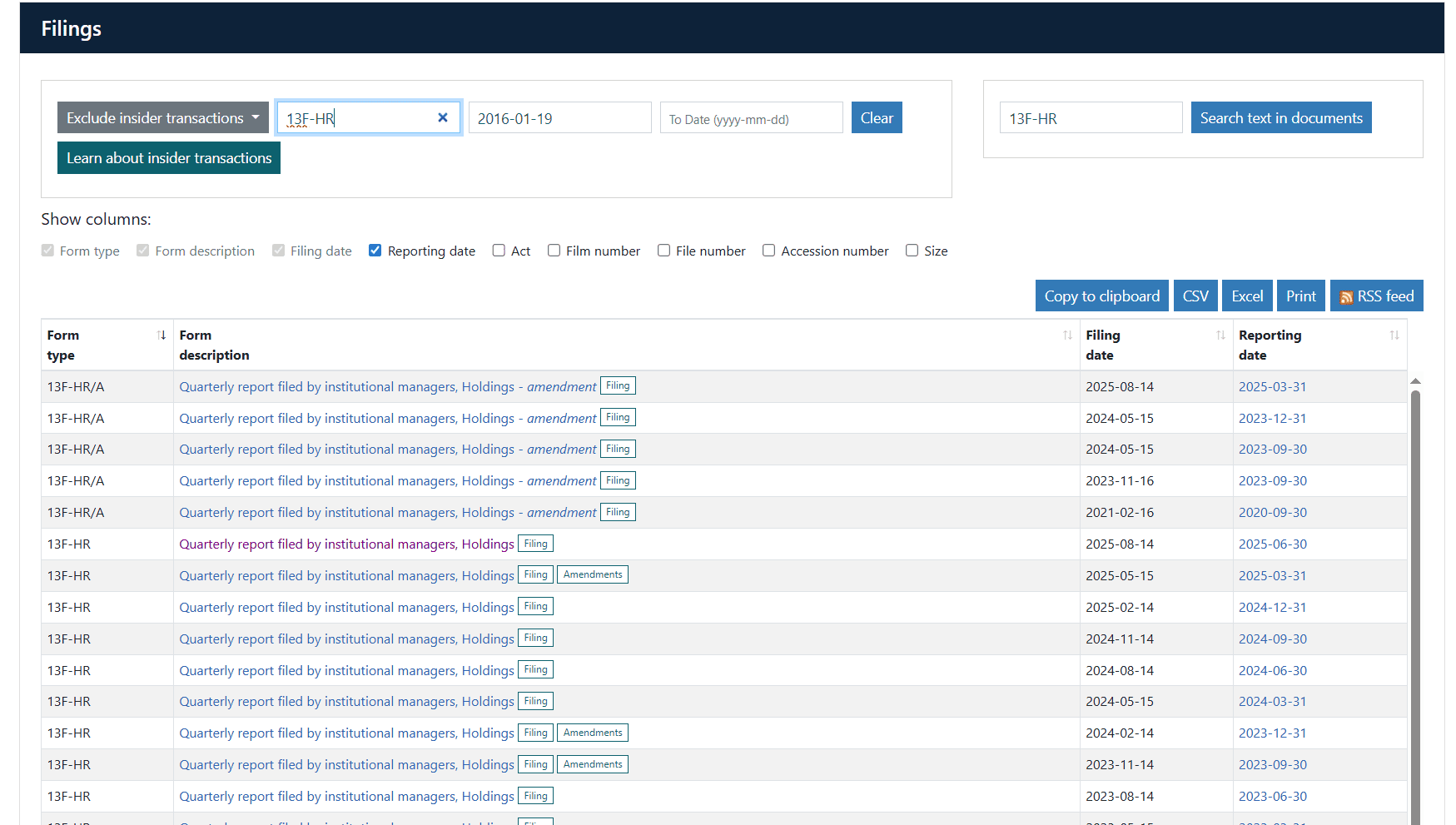Open Filing for 13F-HR filed 2023-08-14

(x=536, y=796)
